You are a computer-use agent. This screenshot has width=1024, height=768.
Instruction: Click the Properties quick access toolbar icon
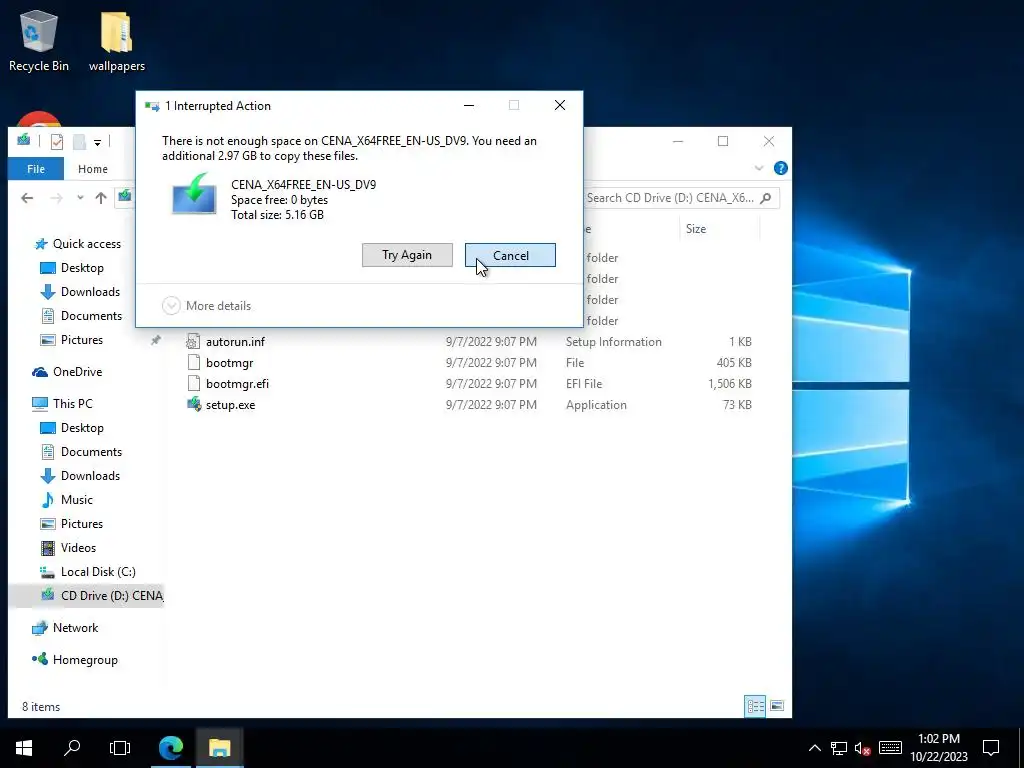[57, 142]
